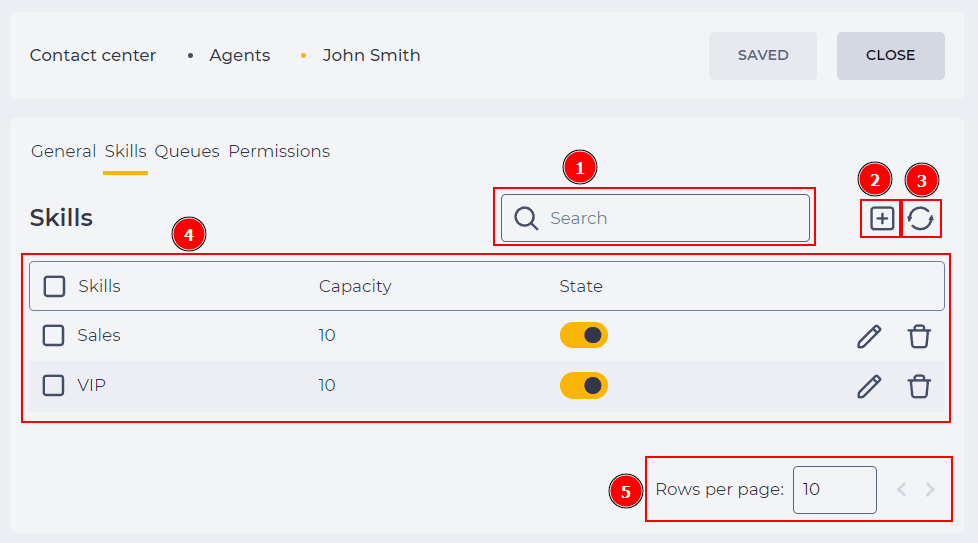Click the add skill plus icon
The width and height of the screenshot is (978, 543).
[881, 219]
